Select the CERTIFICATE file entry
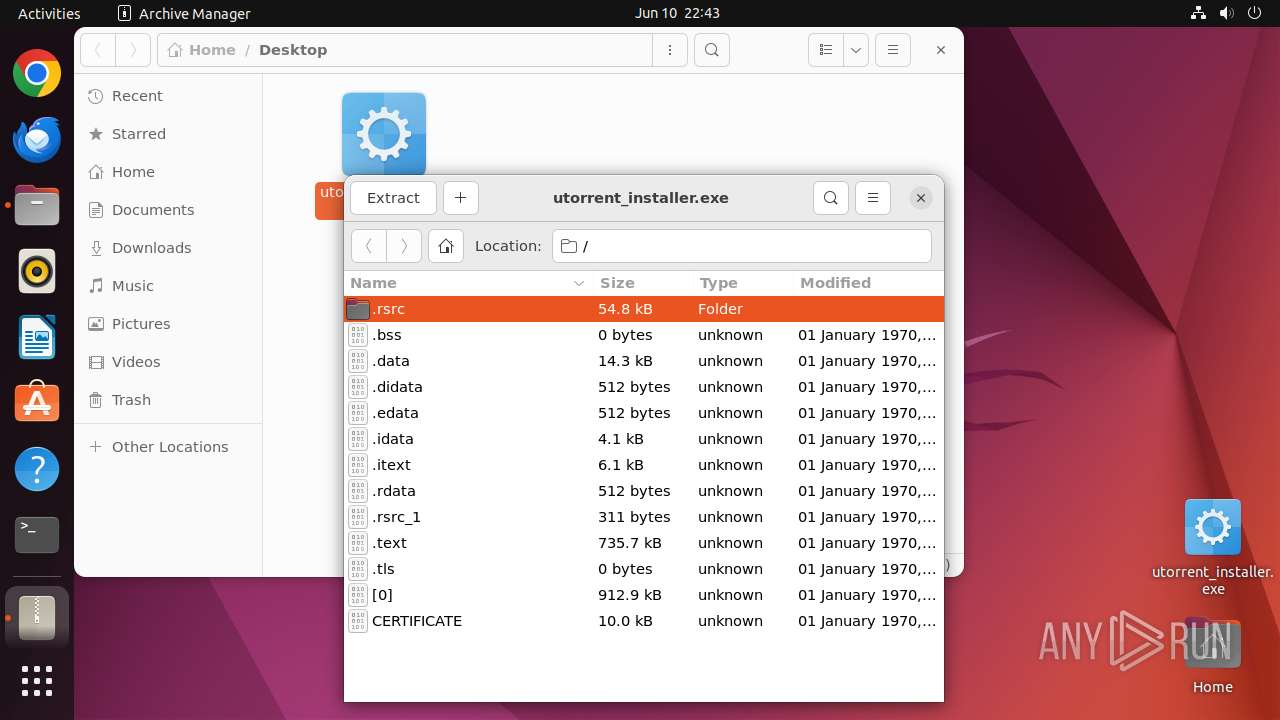1280x720 pixels. [644, 621]
